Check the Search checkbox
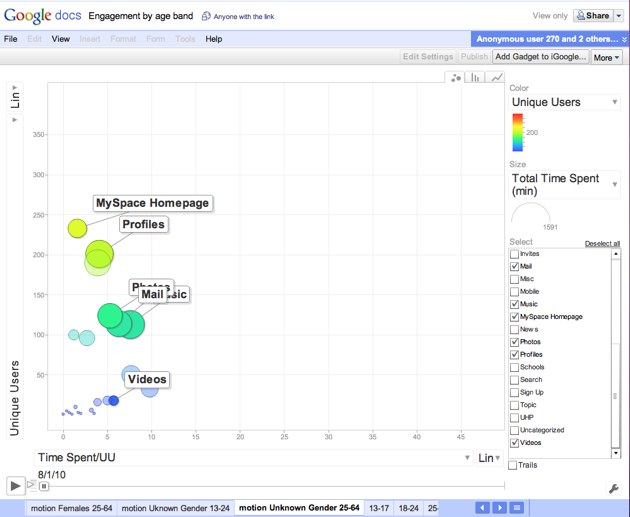 pos(514,380)
